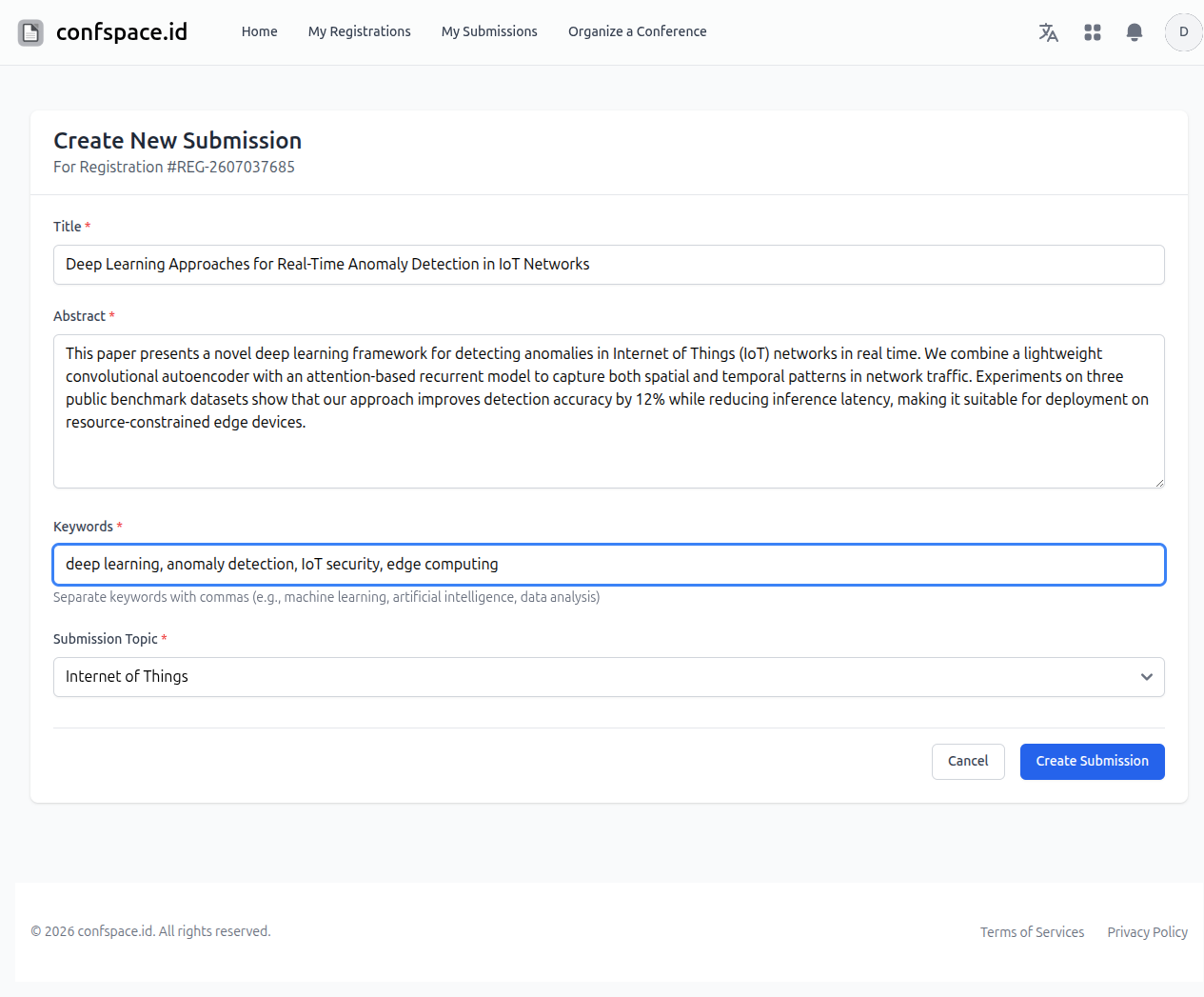The height and width of the screenshot is (997, 1204).
Task: Click the Keywords helper text about commas
Action: pyautogui.click(x=326, y=597)
